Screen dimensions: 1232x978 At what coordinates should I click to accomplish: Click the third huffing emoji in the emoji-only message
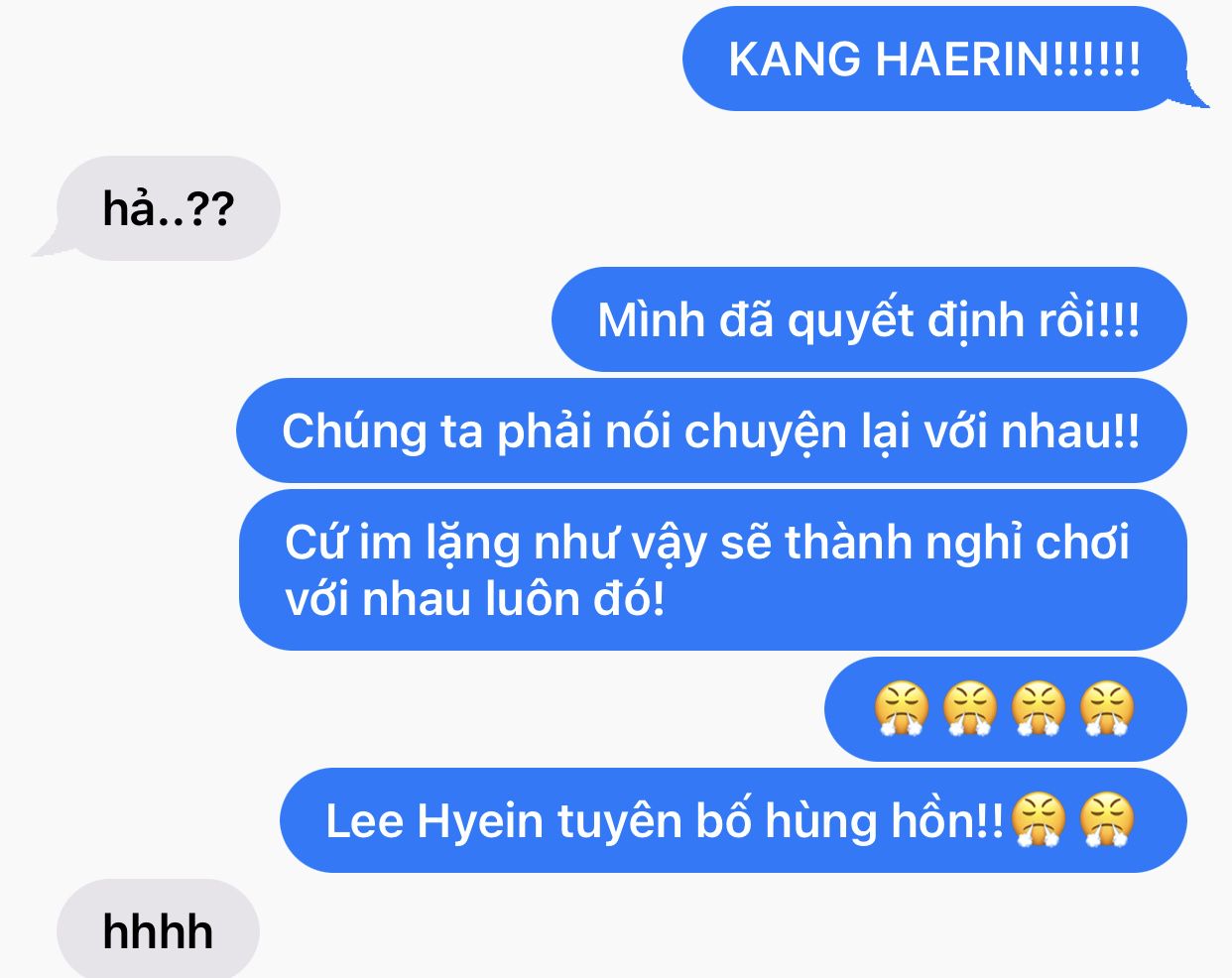[1038, 709]
